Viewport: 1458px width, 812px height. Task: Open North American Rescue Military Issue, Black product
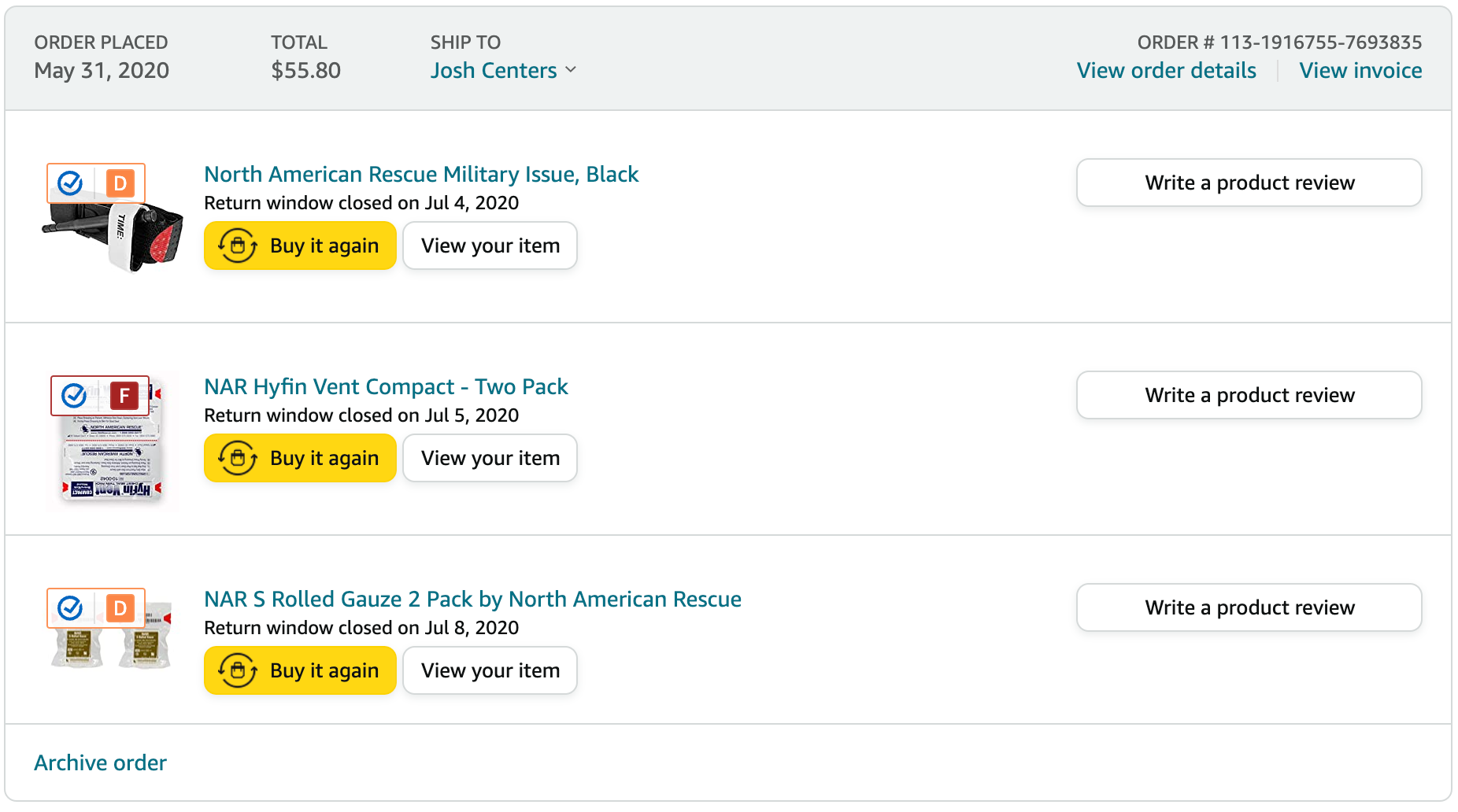point(421,174)
